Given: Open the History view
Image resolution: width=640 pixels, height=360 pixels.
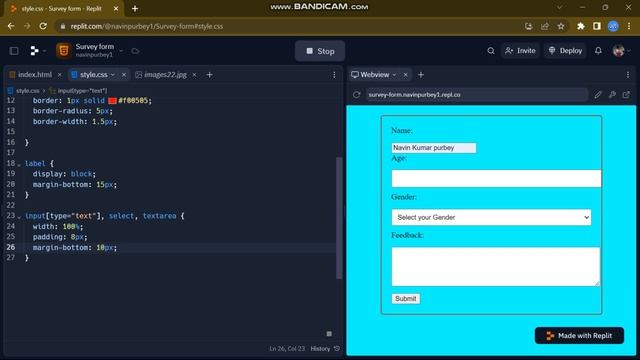Looking at the screenshot, I should (325, 349).
